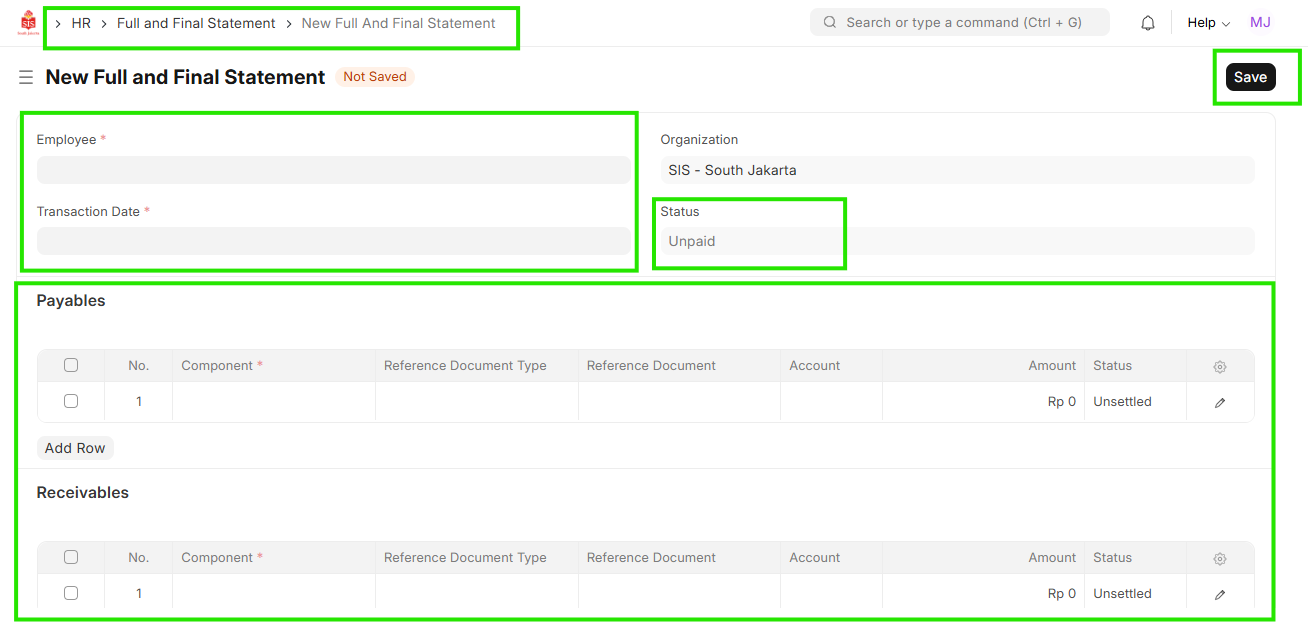Image resolution: width=1308 pixels, height=622 pixels.
Task: Open the Transaction Date picker field
Action: 333,241
